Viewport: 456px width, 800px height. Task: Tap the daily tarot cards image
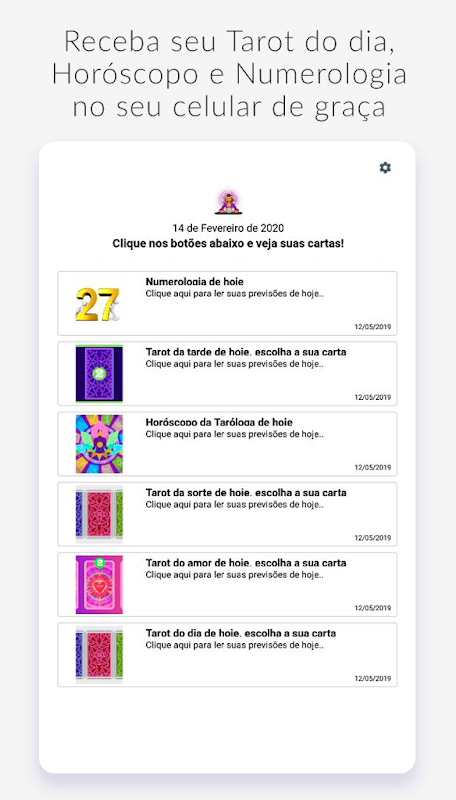(x=99, y=655)
